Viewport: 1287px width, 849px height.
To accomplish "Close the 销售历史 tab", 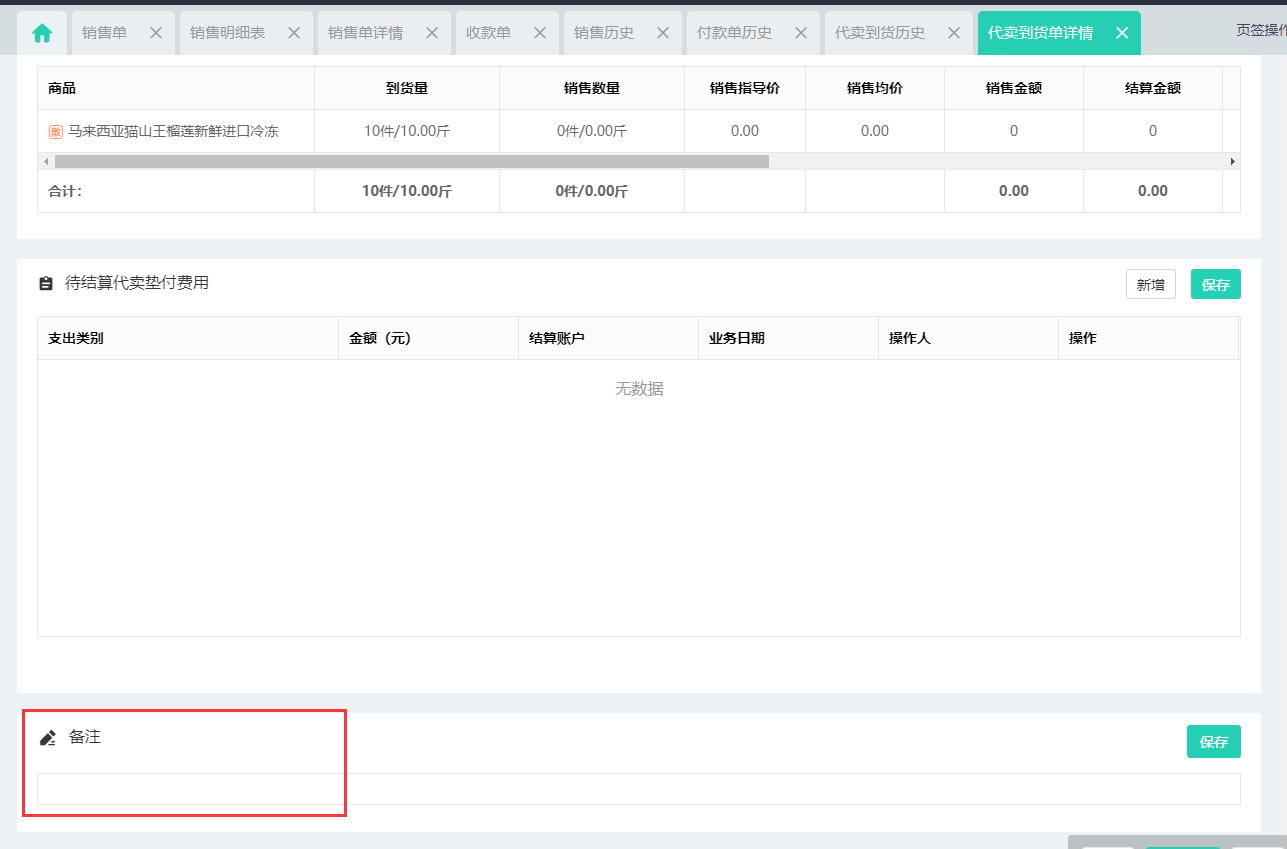I will [663, 33].
